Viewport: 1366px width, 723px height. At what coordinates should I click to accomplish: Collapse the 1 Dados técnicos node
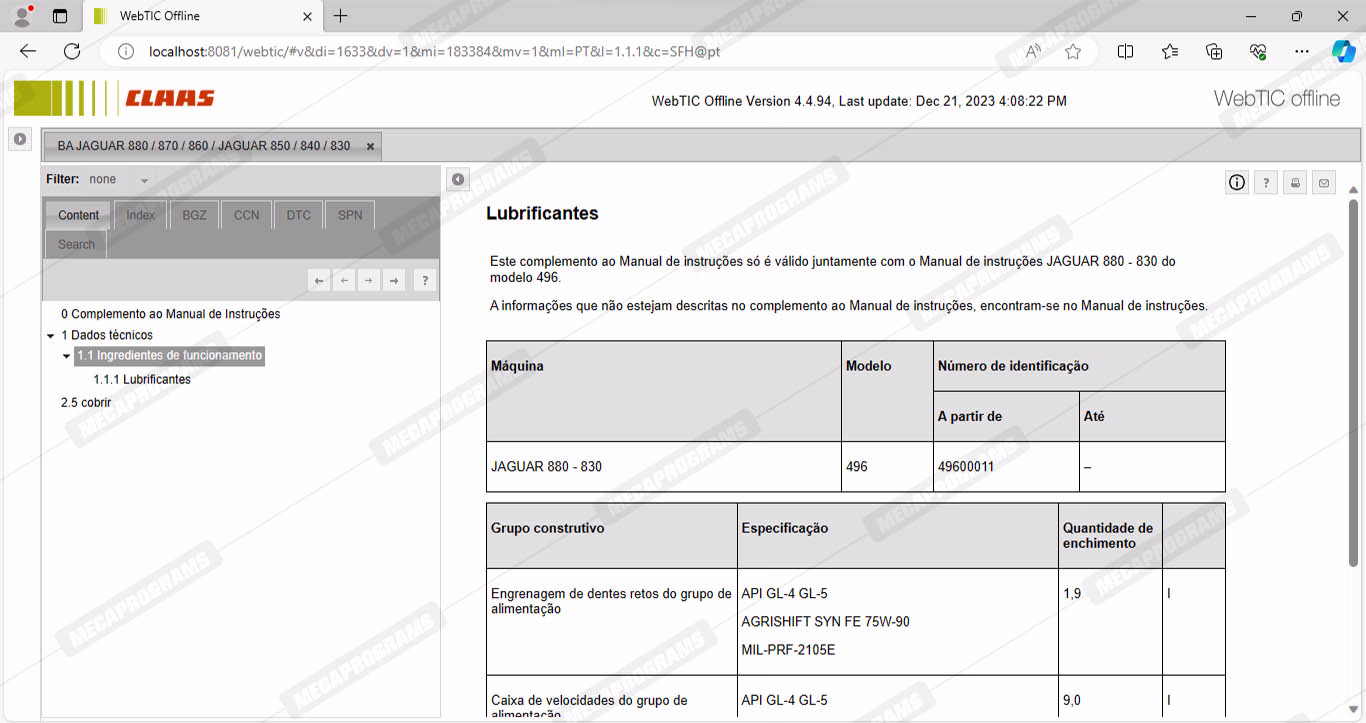click(51, 336)
